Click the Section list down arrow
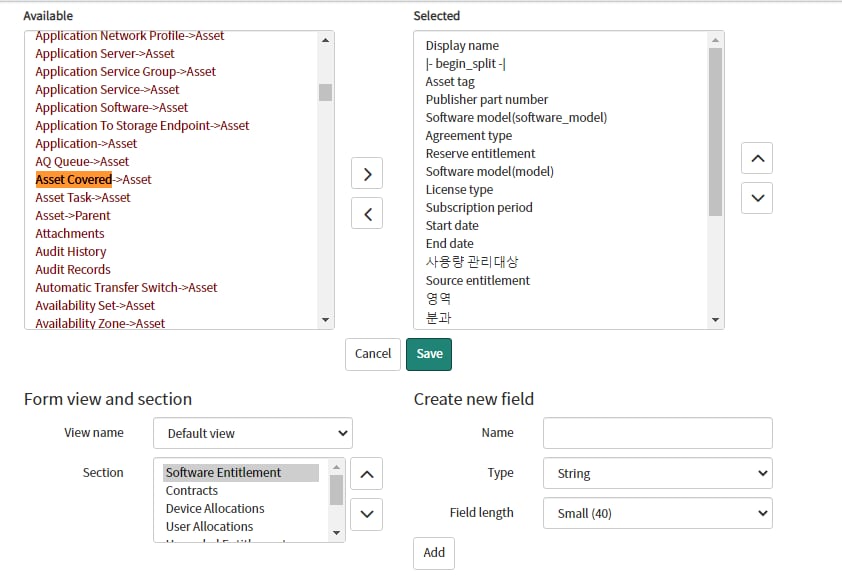Screen dimensions: 842x581 pyautogui.click(x=367, y=514)
